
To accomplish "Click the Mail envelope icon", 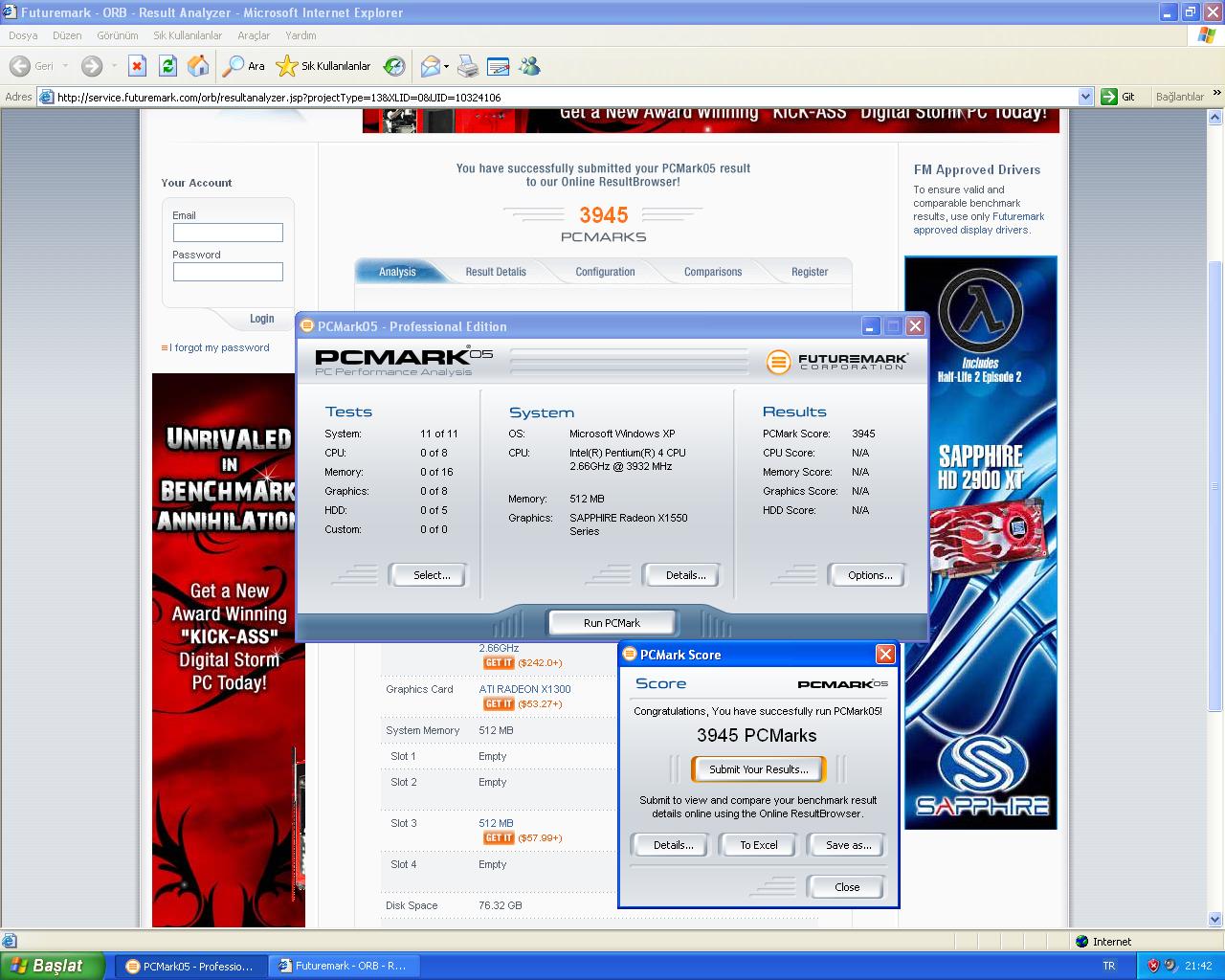I will pyautogui.click(x=431, y=66).
